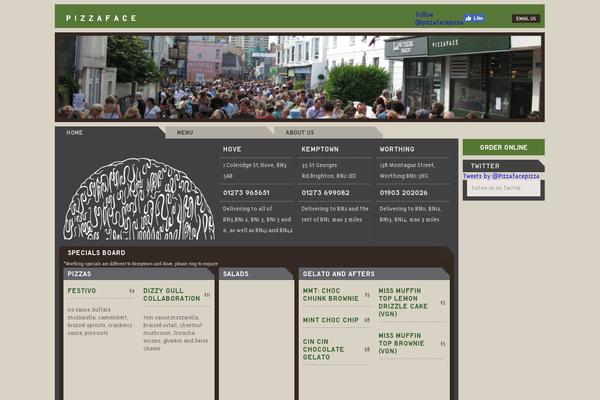This screenshot has width=600, height=400.
Task: Select MISS MUFFIN TOP LEMON DRIZZLE CAKE
Action: click(x=403, y=302)
